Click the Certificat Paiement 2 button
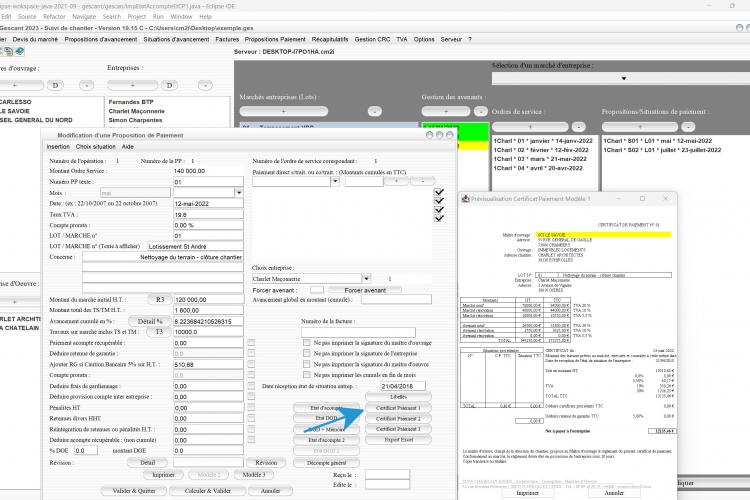Screen dimensions: 750x500 pos(398,418)
